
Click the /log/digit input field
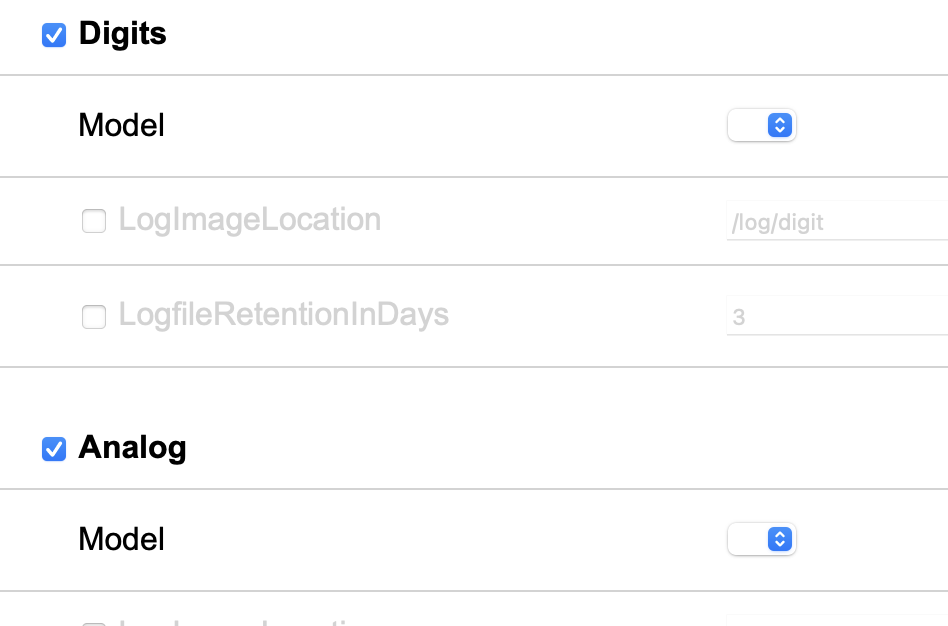coord(830,221)
